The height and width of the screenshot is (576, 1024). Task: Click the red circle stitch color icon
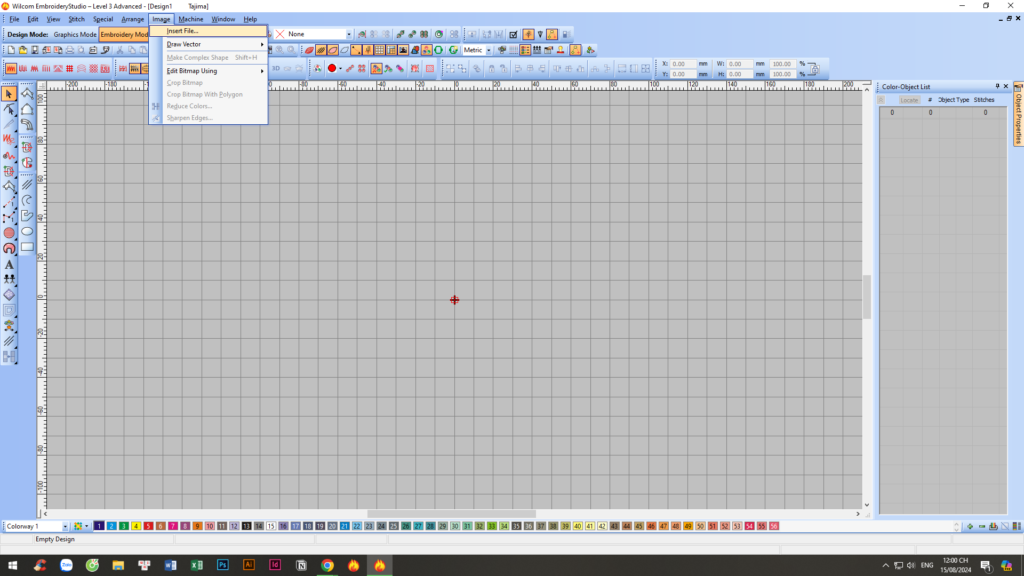[x=332, y=68]
